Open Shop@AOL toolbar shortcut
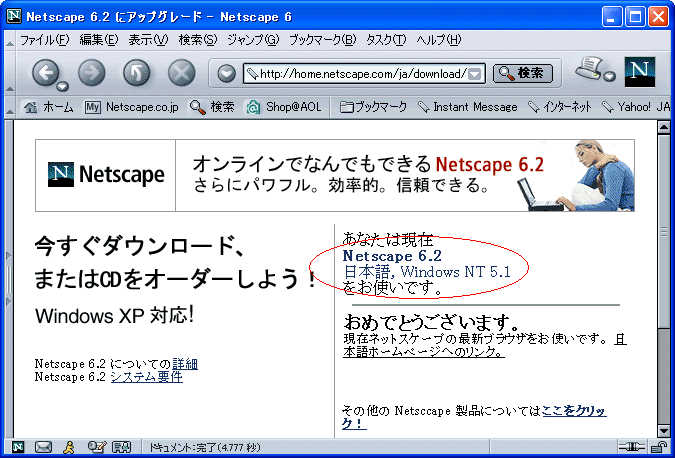 tap(284, 107)
